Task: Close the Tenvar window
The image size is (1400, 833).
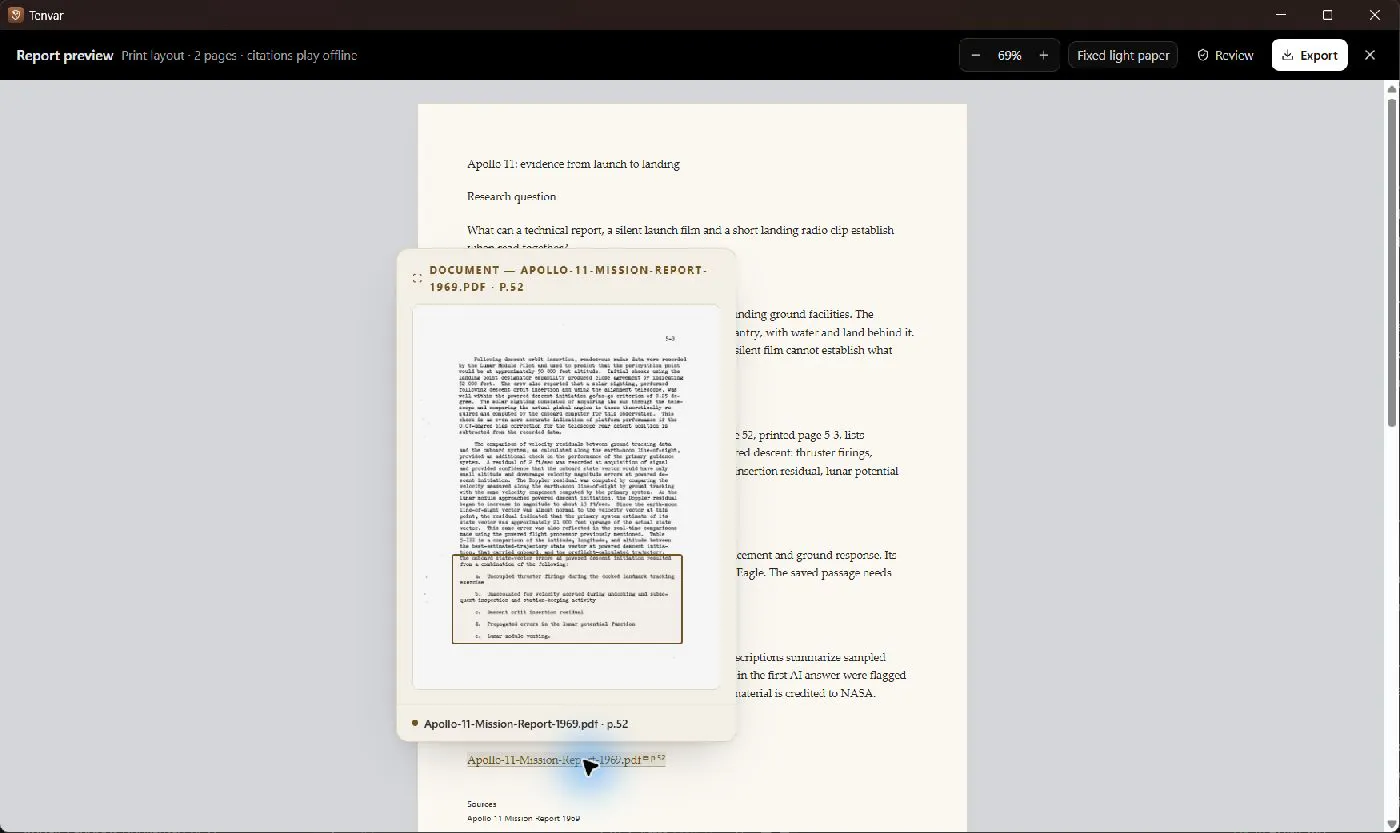Action: tap(1375, 15)
